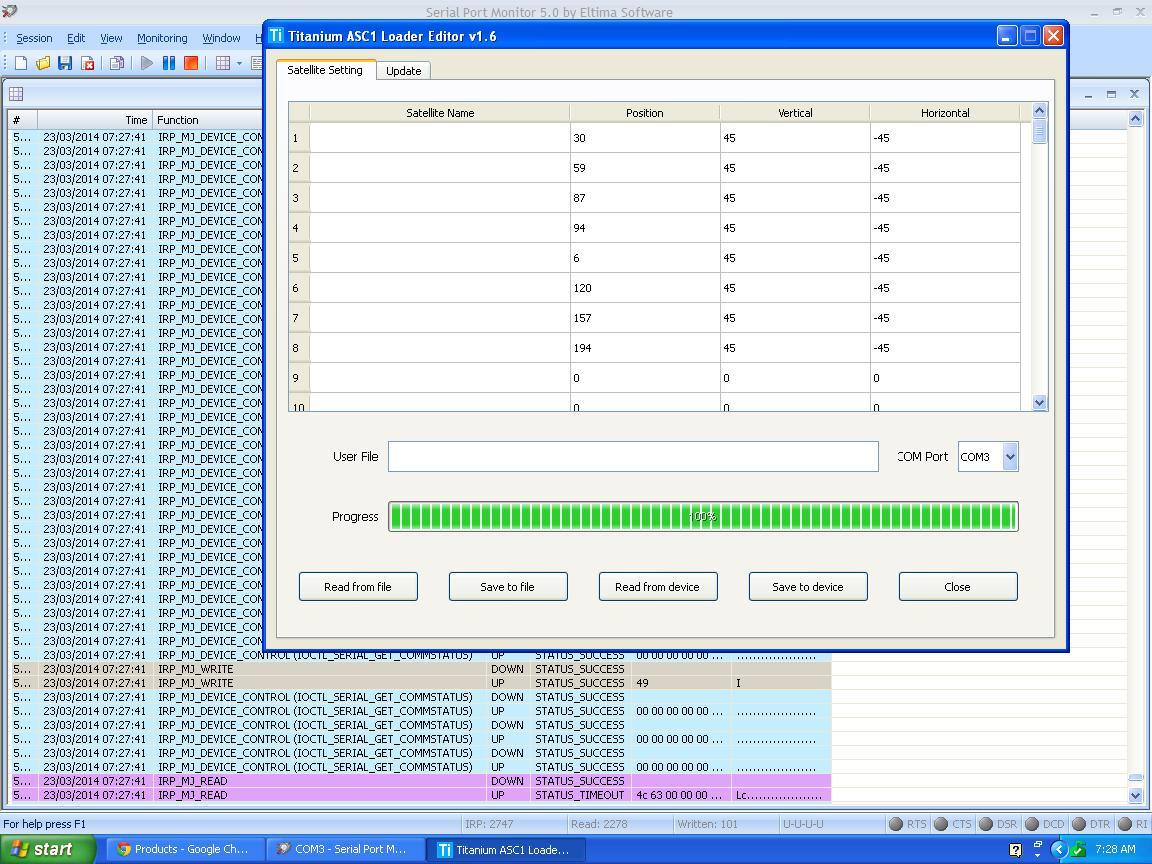
Task: Click the monitor log scroll up arrow
Action: [1135, 118]
